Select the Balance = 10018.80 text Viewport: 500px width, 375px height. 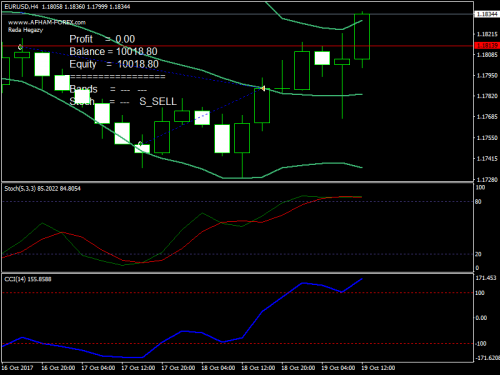113,51
